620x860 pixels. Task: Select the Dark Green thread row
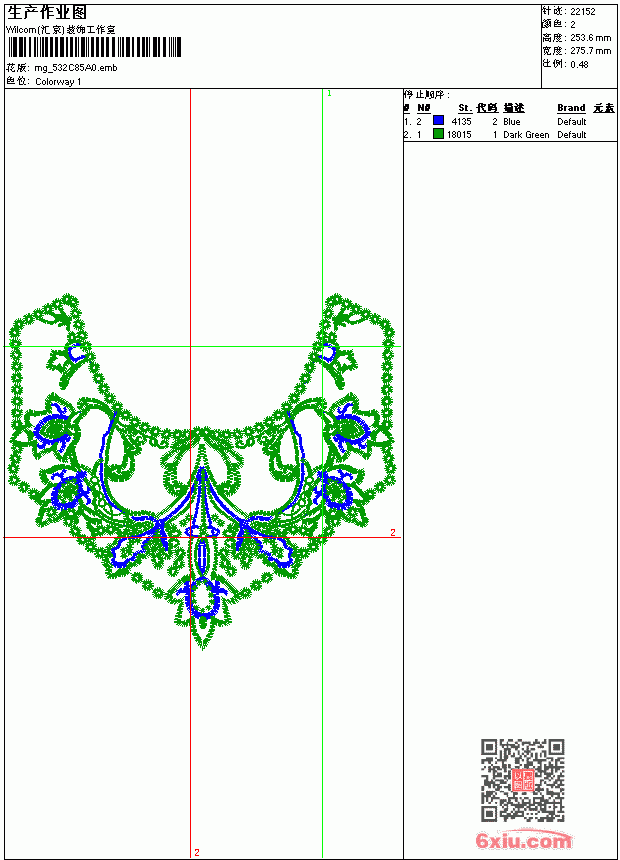point(510,134)
